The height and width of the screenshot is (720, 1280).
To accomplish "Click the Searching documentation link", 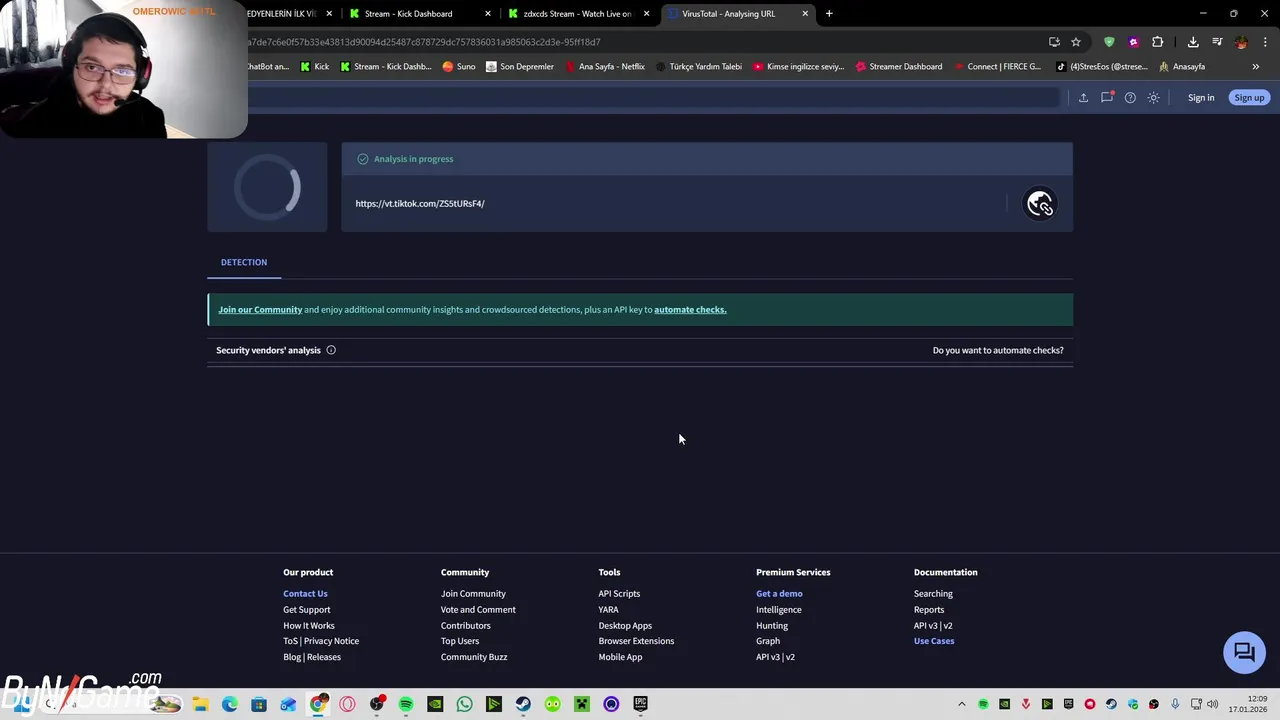I will (x=933, y=594).
